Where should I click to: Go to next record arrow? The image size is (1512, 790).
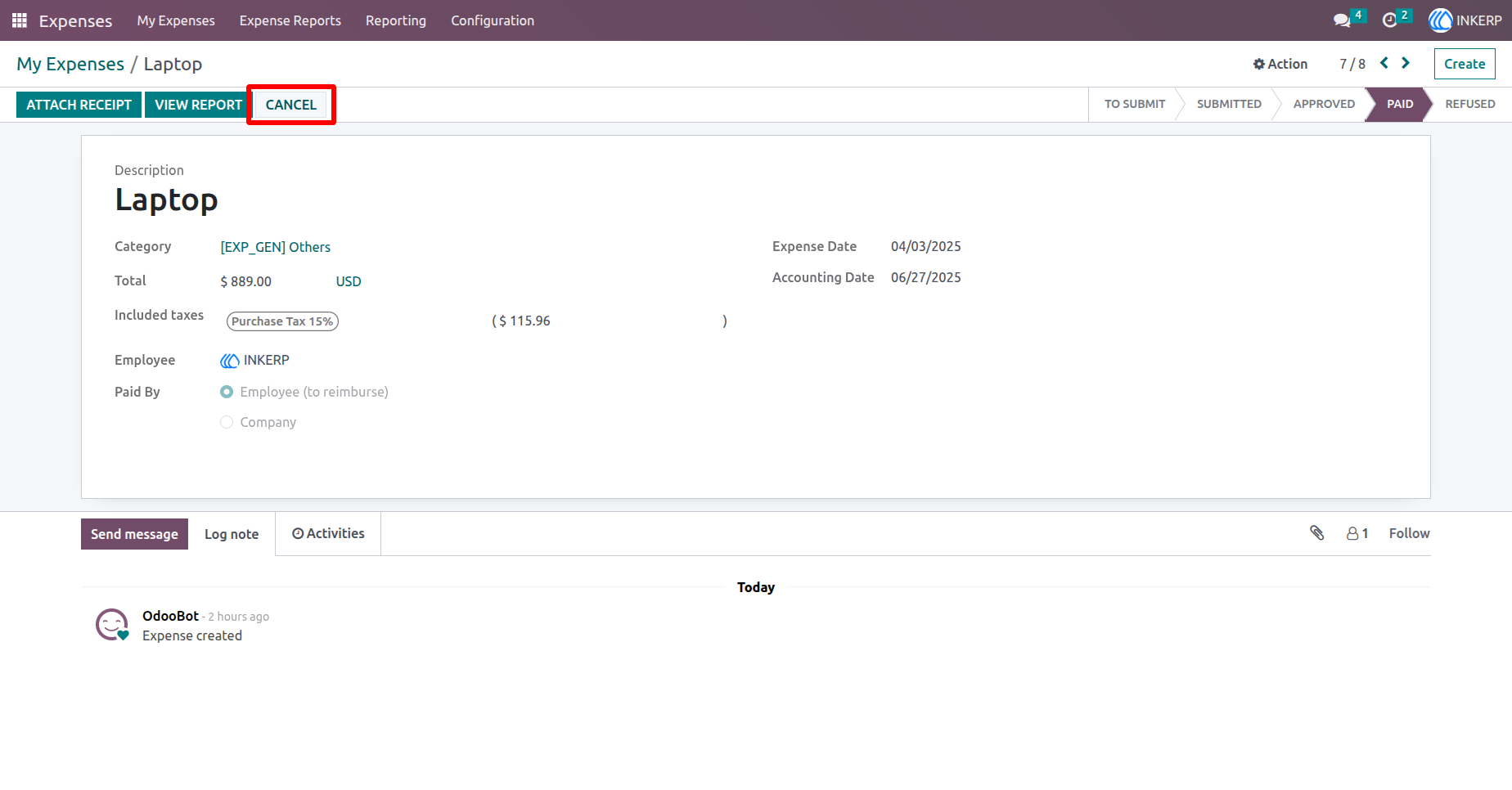pyautogui.click(x=1406, y=63)
